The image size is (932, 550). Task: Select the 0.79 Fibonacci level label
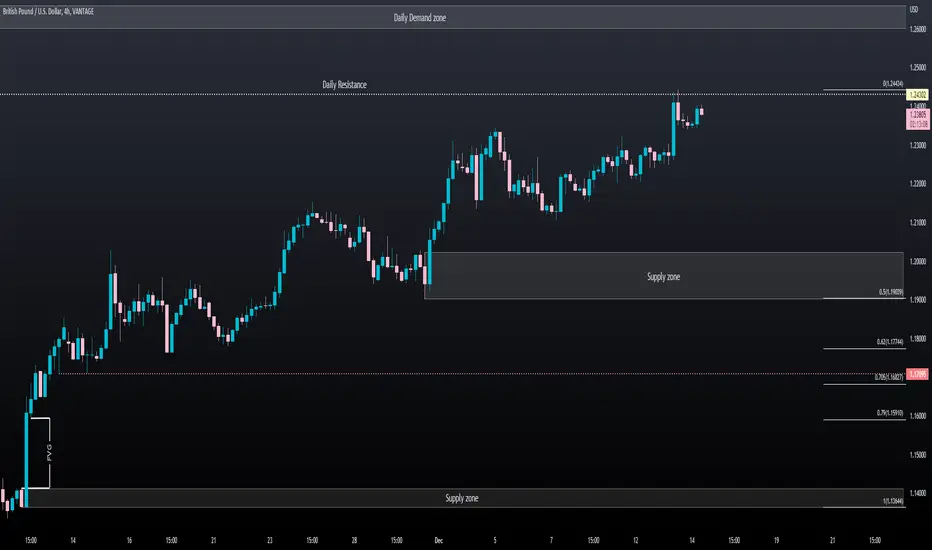[890, 413]
